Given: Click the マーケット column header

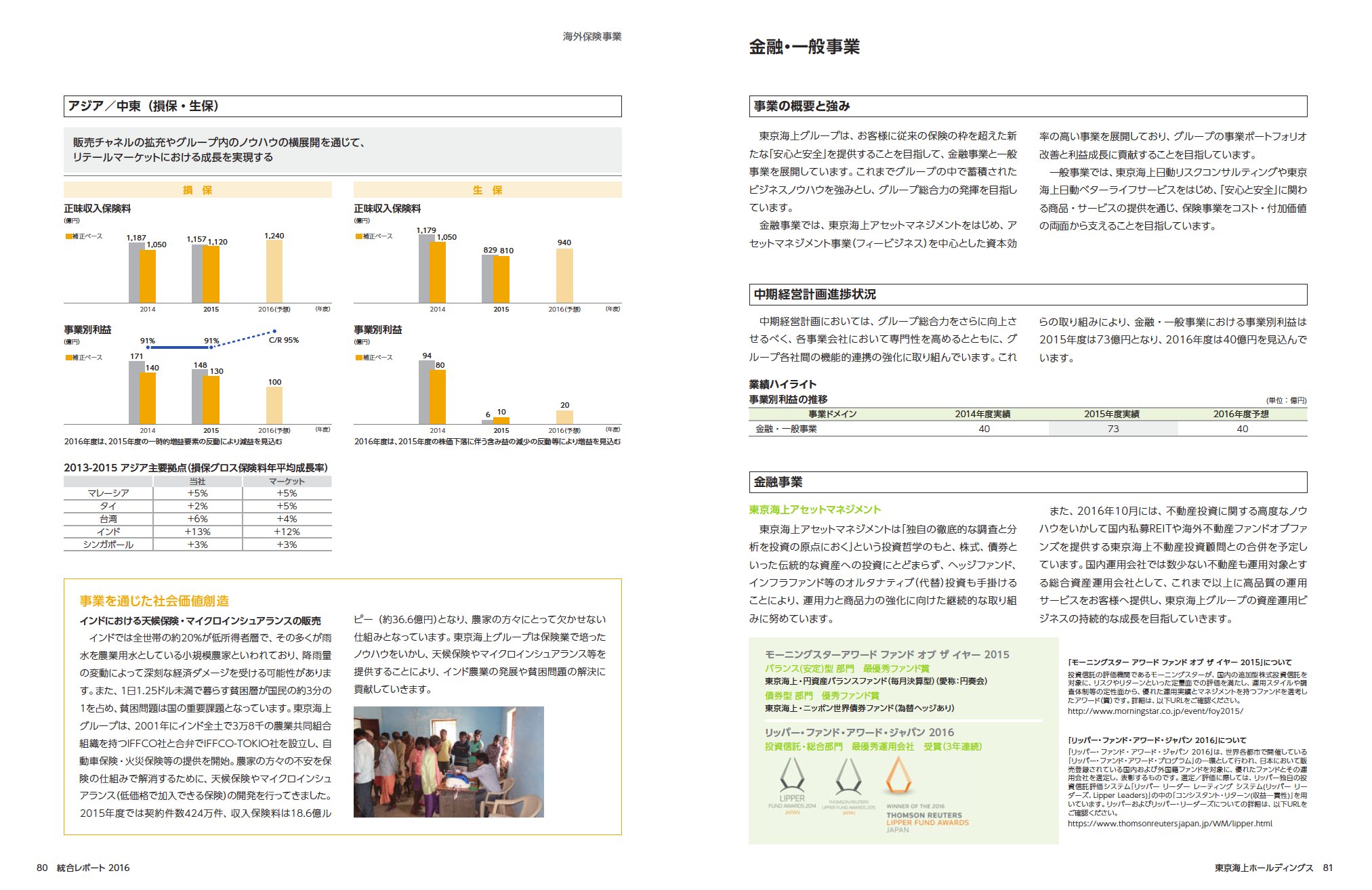Looking at the screenshot, I should [287, 482].
